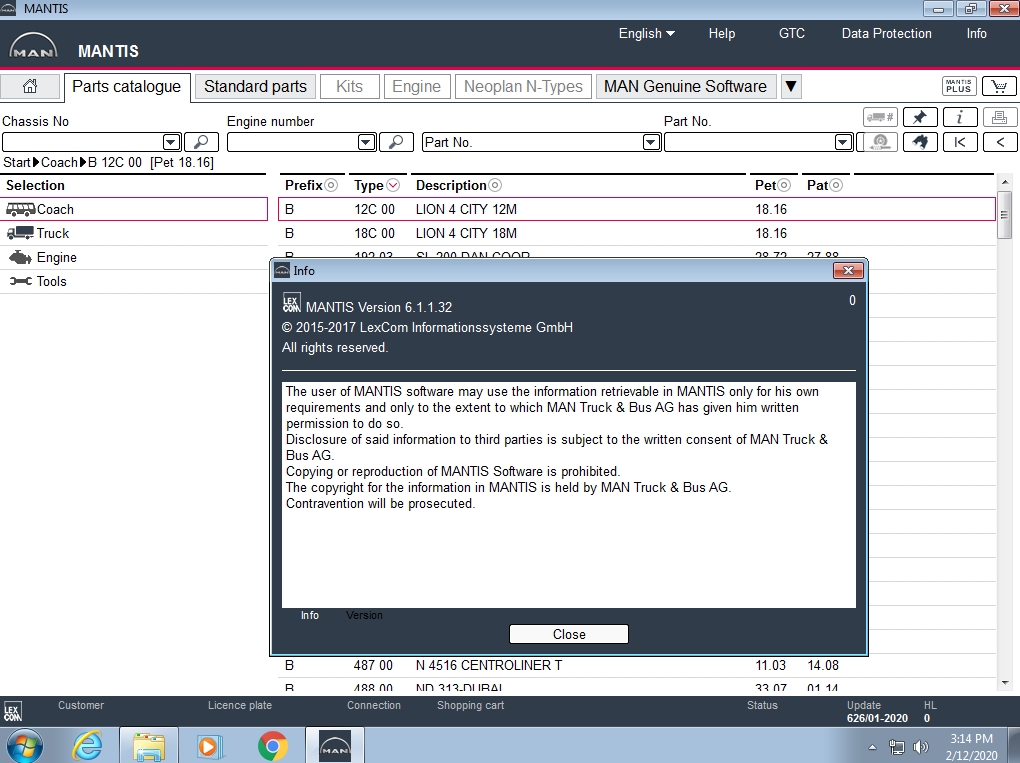This screenshot has height=763, width=1020.
Task: Open the shopping cart icon
Action: pos(999,87)
